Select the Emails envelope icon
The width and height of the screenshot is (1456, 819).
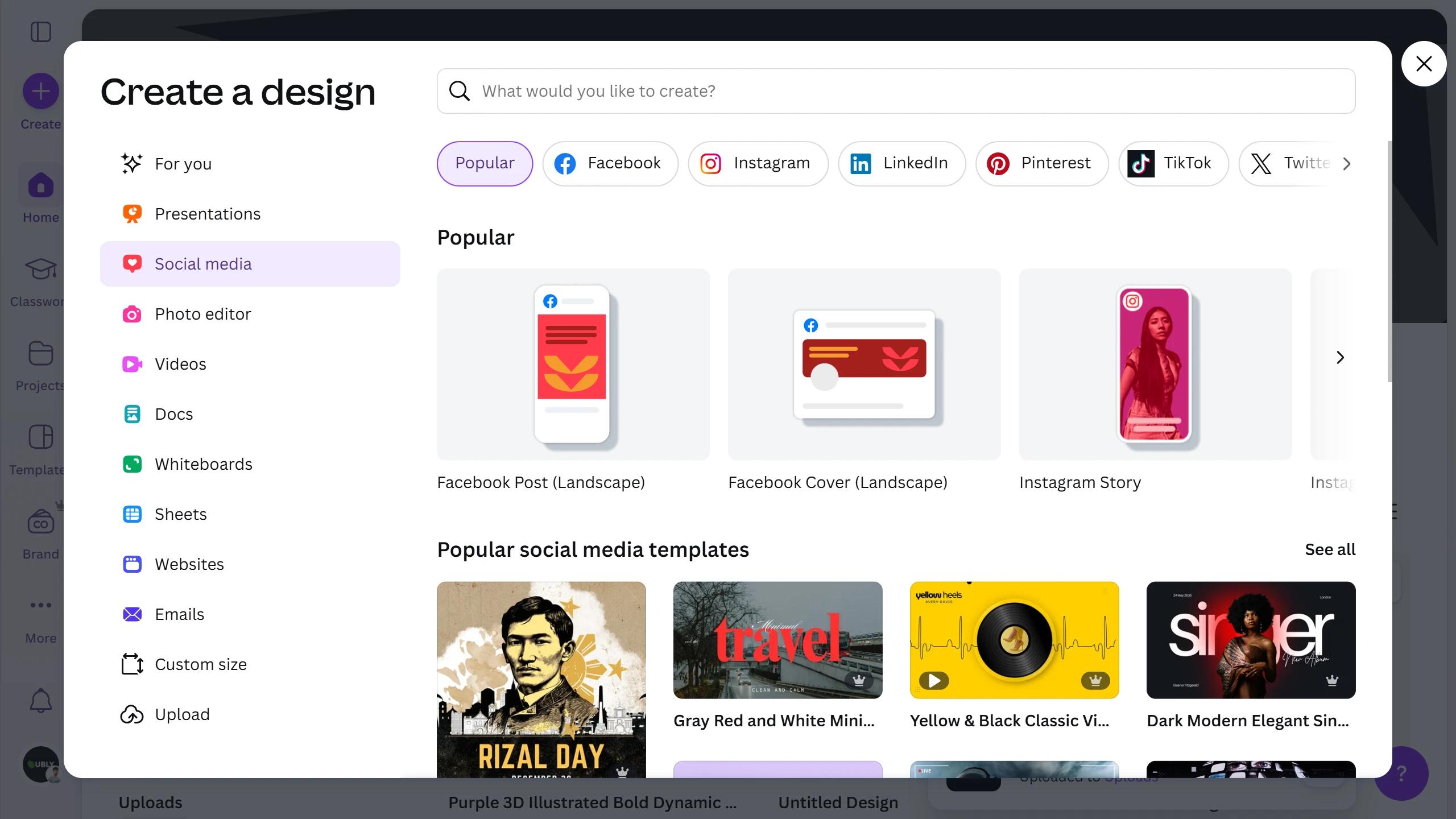pyautogui.click(x=132, y=614)
